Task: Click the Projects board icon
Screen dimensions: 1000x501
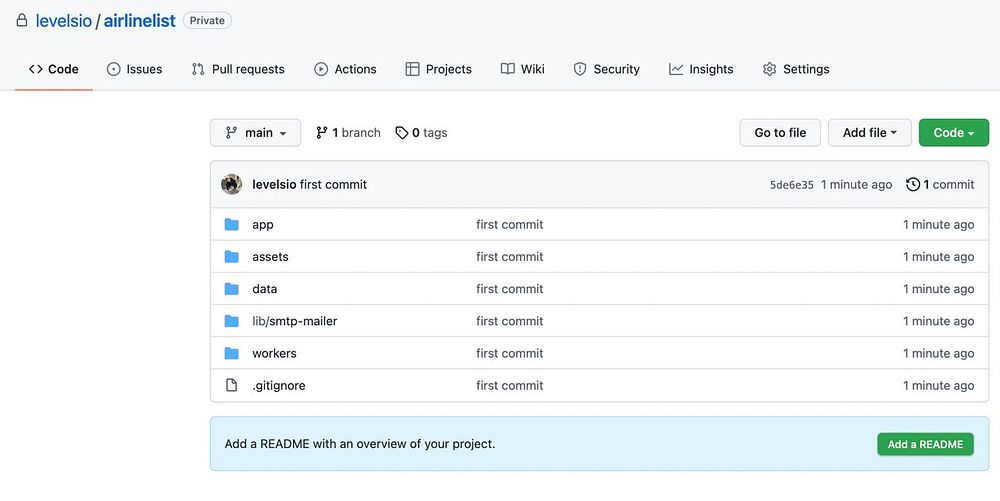Action: click(x=413, y=69)
